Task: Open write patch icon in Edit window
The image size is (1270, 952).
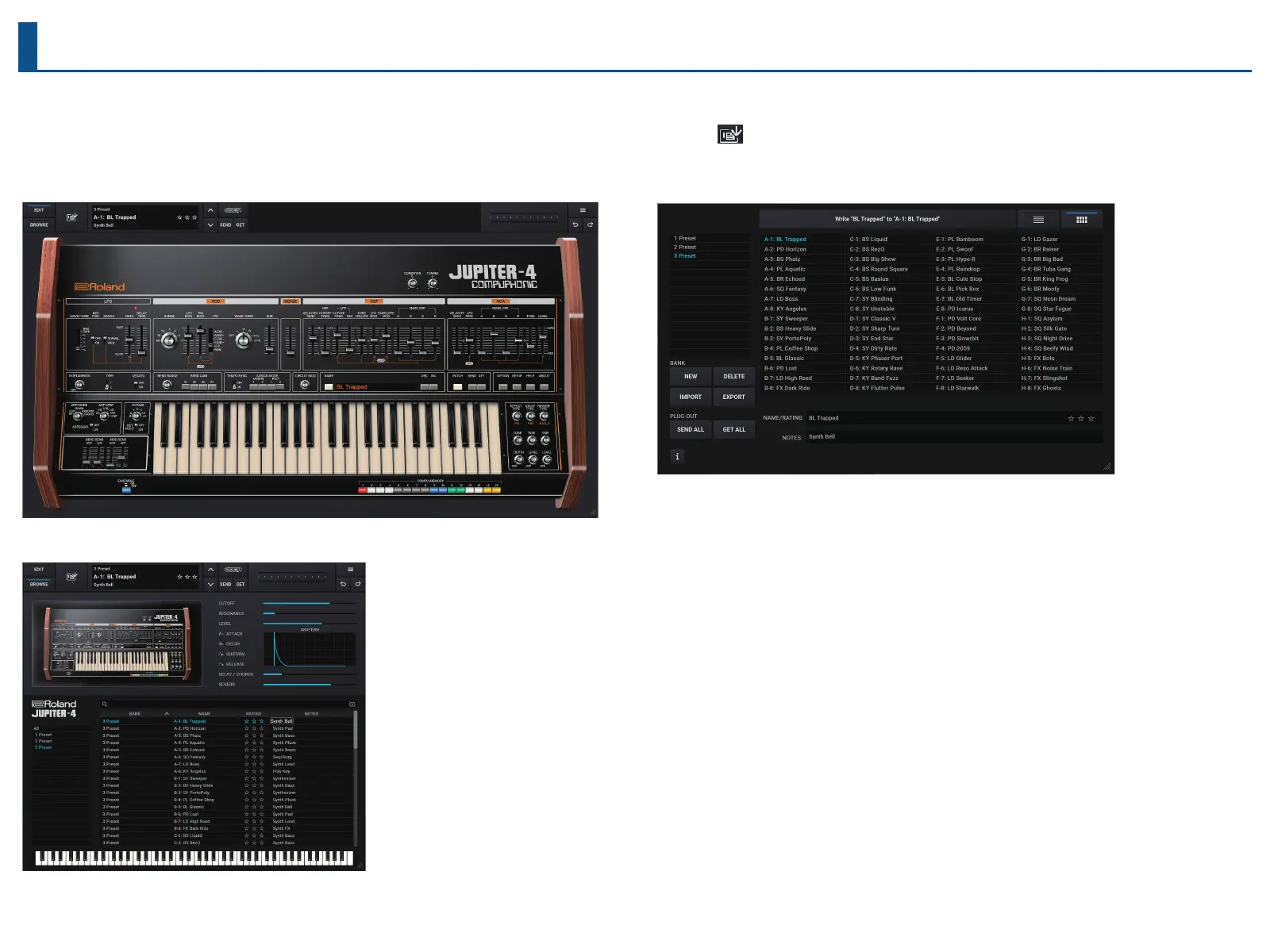Action: pyautogui.click(x=72, y=217)
